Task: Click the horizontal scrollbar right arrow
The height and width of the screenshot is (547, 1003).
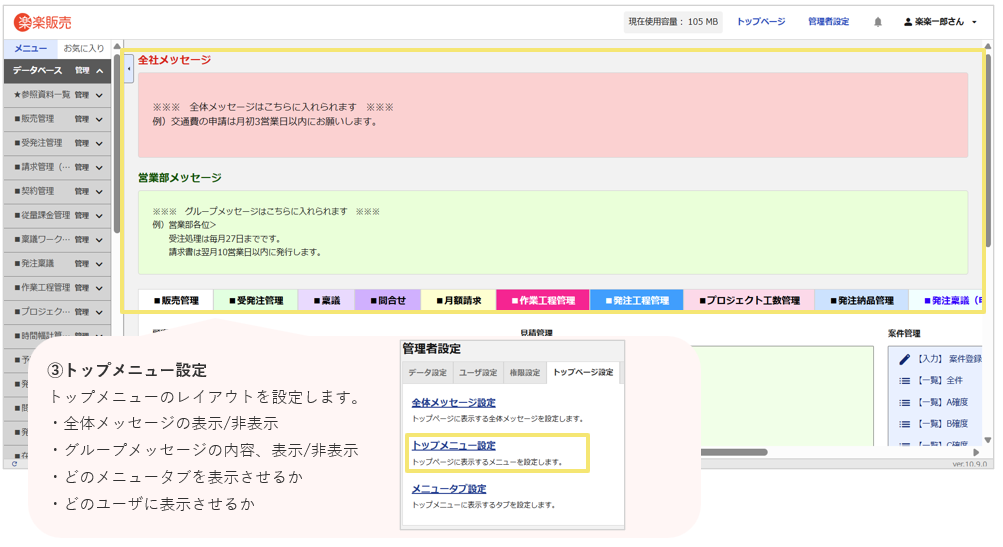Action: (976, 452)
